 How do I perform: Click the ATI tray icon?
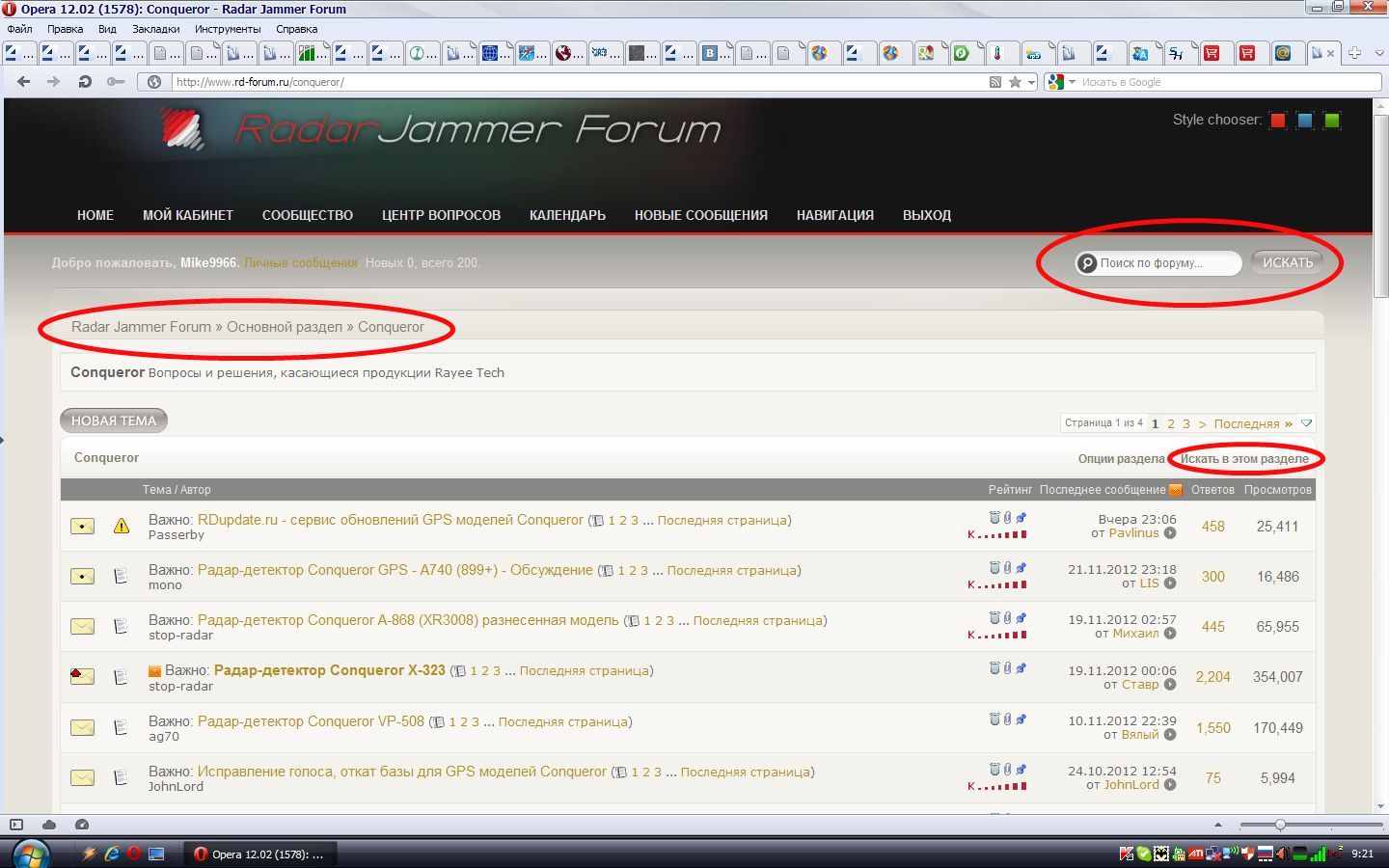(1196, 854)
